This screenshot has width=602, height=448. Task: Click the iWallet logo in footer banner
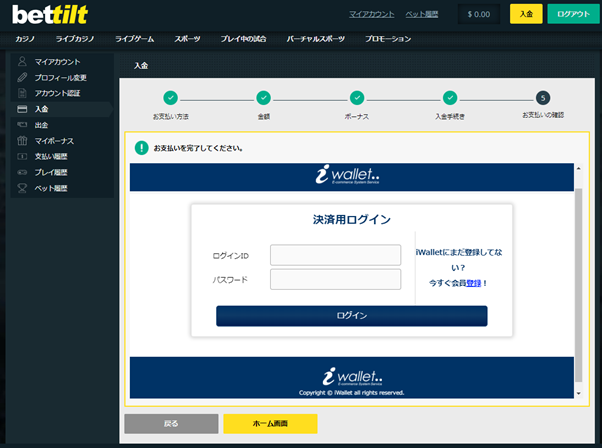click(x=352, y=376)
